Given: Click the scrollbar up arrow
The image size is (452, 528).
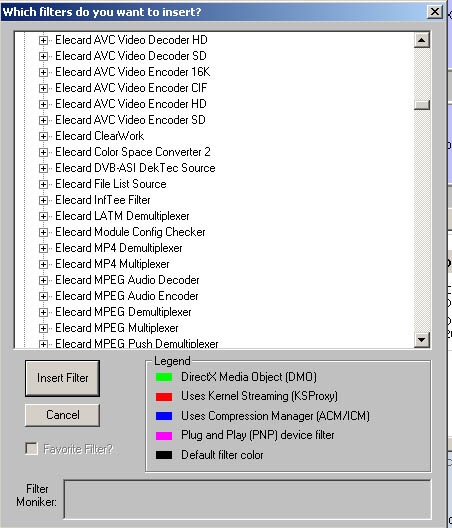Looking at the screenshot, I should [422, 40].
